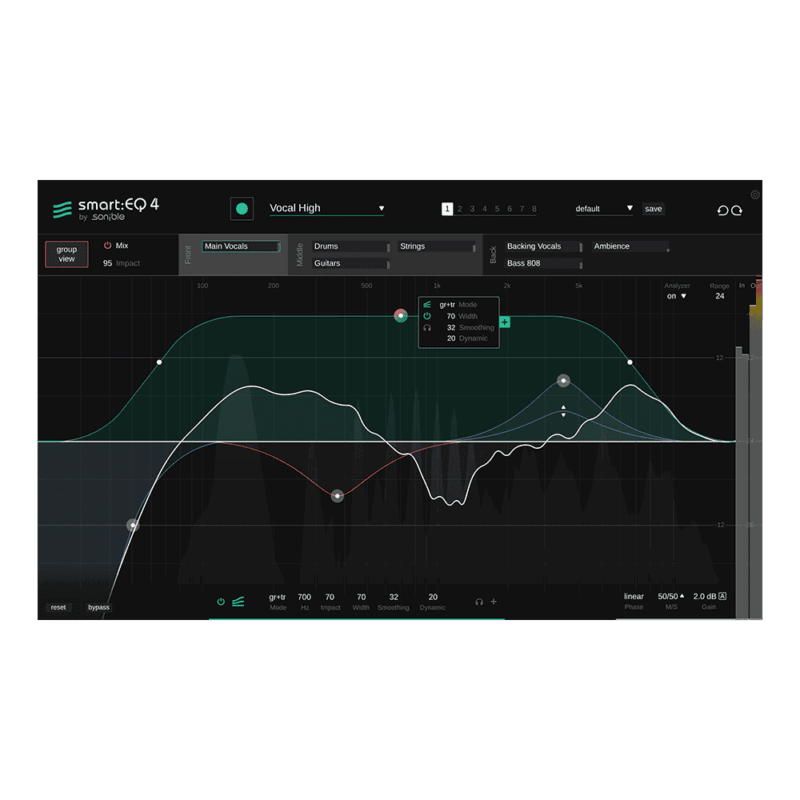
Task: Undo the last change
Action: [x=722, y=210]
